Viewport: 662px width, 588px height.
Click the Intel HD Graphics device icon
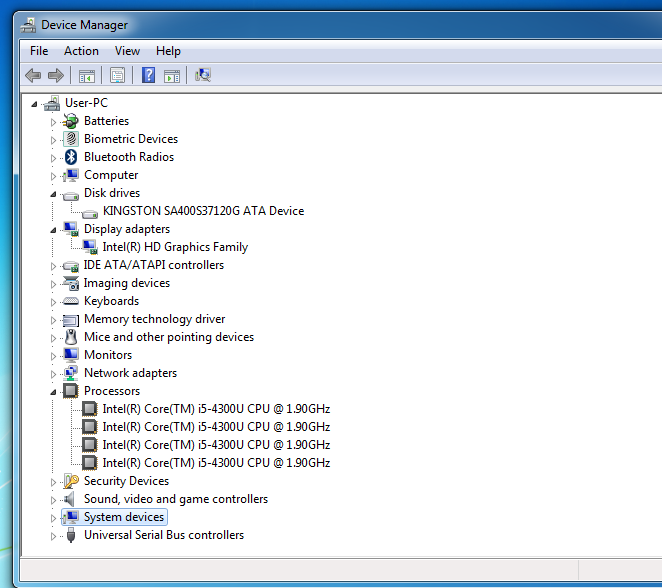90,247
